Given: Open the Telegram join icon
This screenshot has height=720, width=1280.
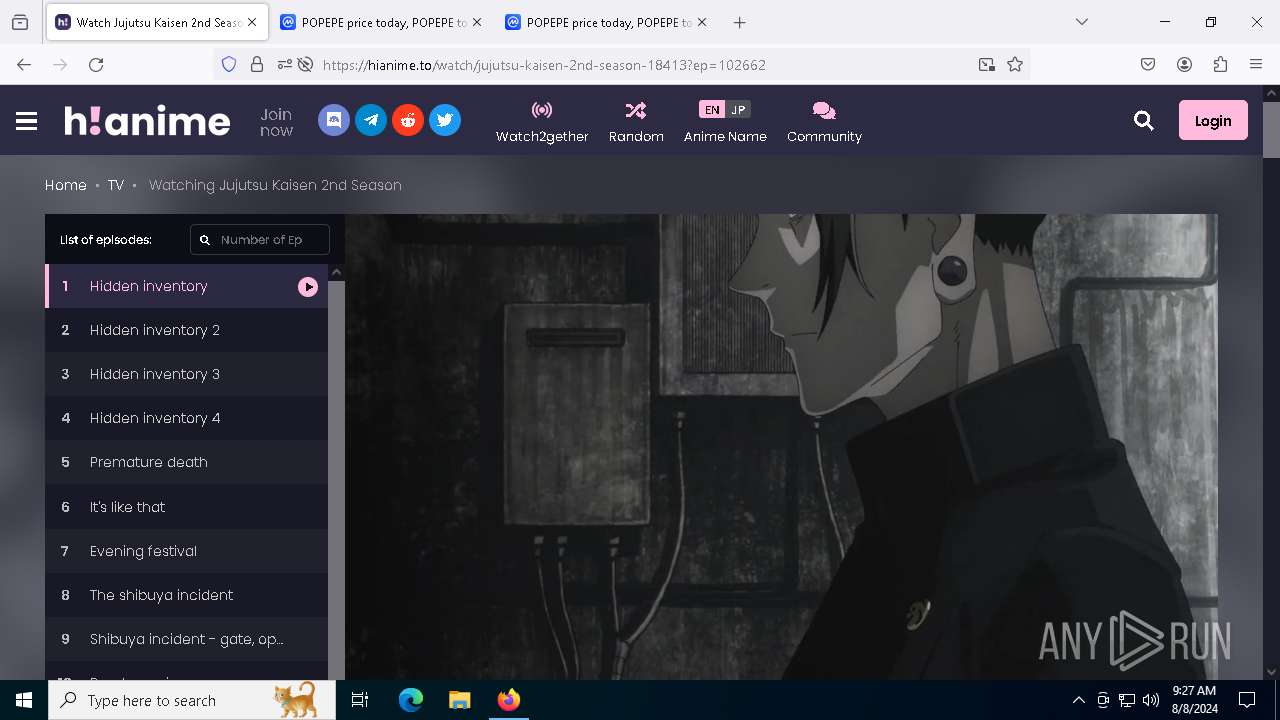Looking at the screenshot, I should click(x=371, y=120).
